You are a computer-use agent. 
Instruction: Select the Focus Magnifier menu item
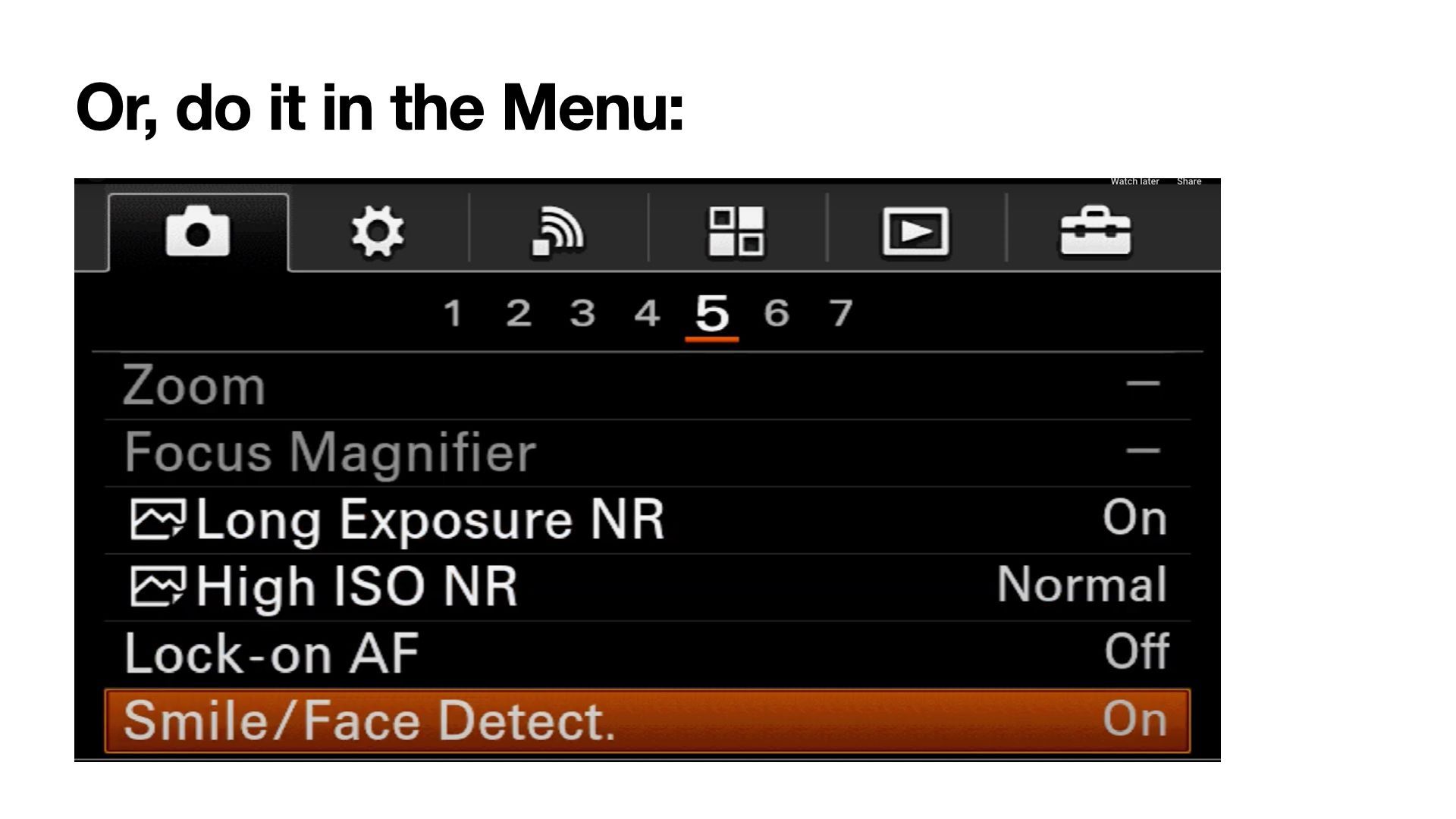tap(330, 453)
